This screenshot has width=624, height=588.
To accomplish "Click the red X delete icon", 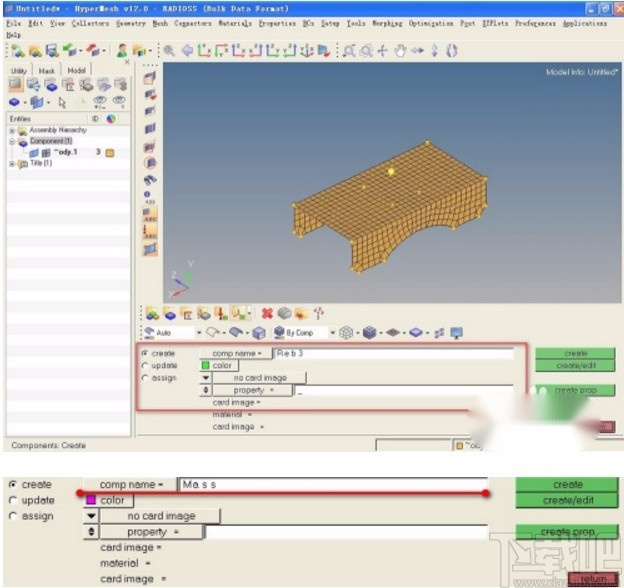I will [267, 313].
